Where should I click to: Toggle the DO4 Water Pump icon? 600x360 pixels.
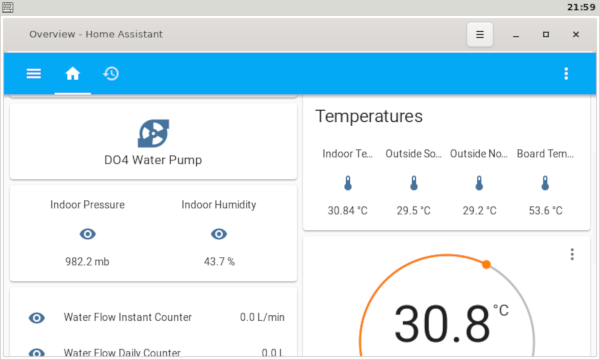tap(153, 134)
